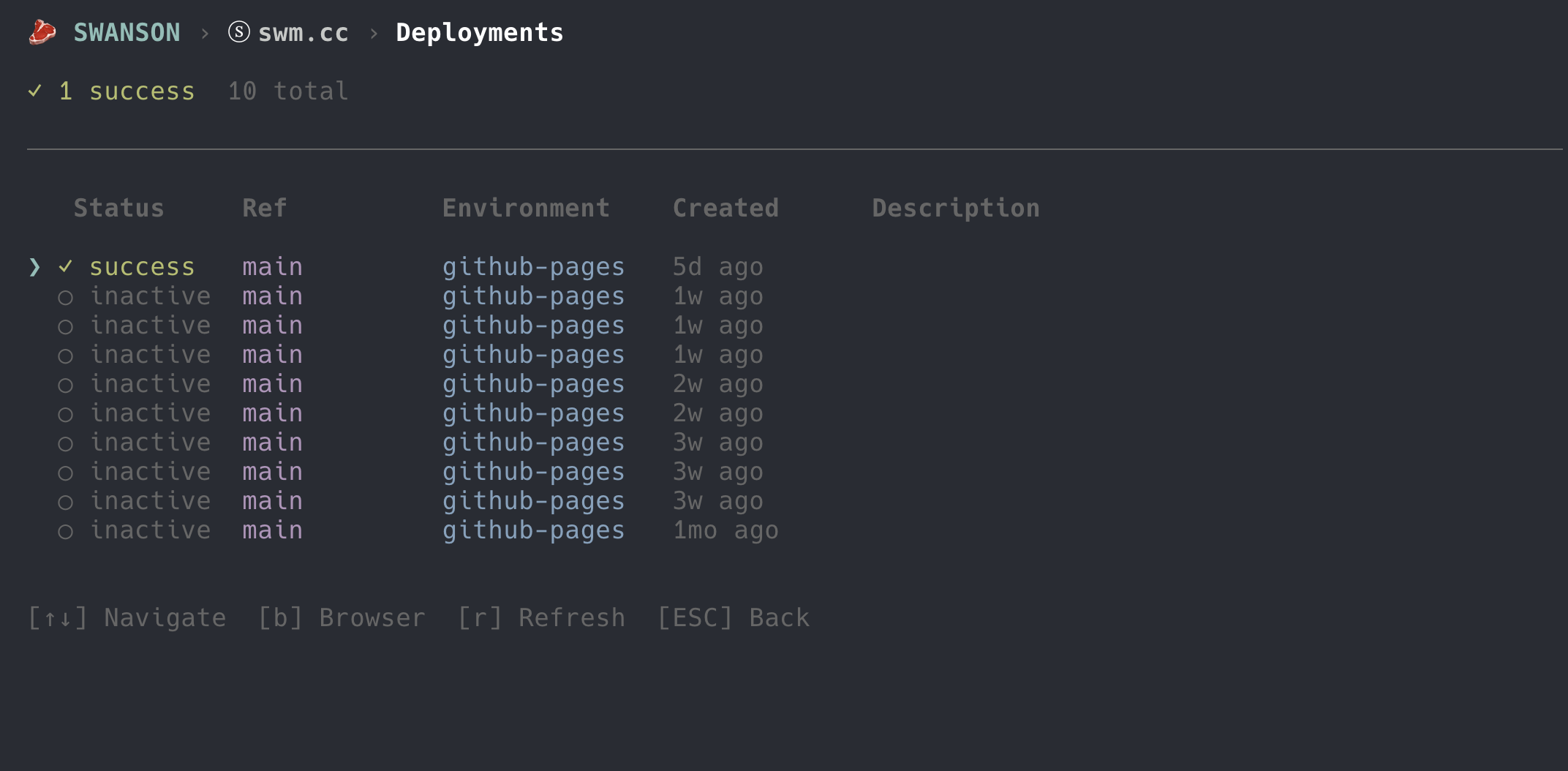Click the Created column header
This screenshot has height=771, width=1568.
[725, 208]
